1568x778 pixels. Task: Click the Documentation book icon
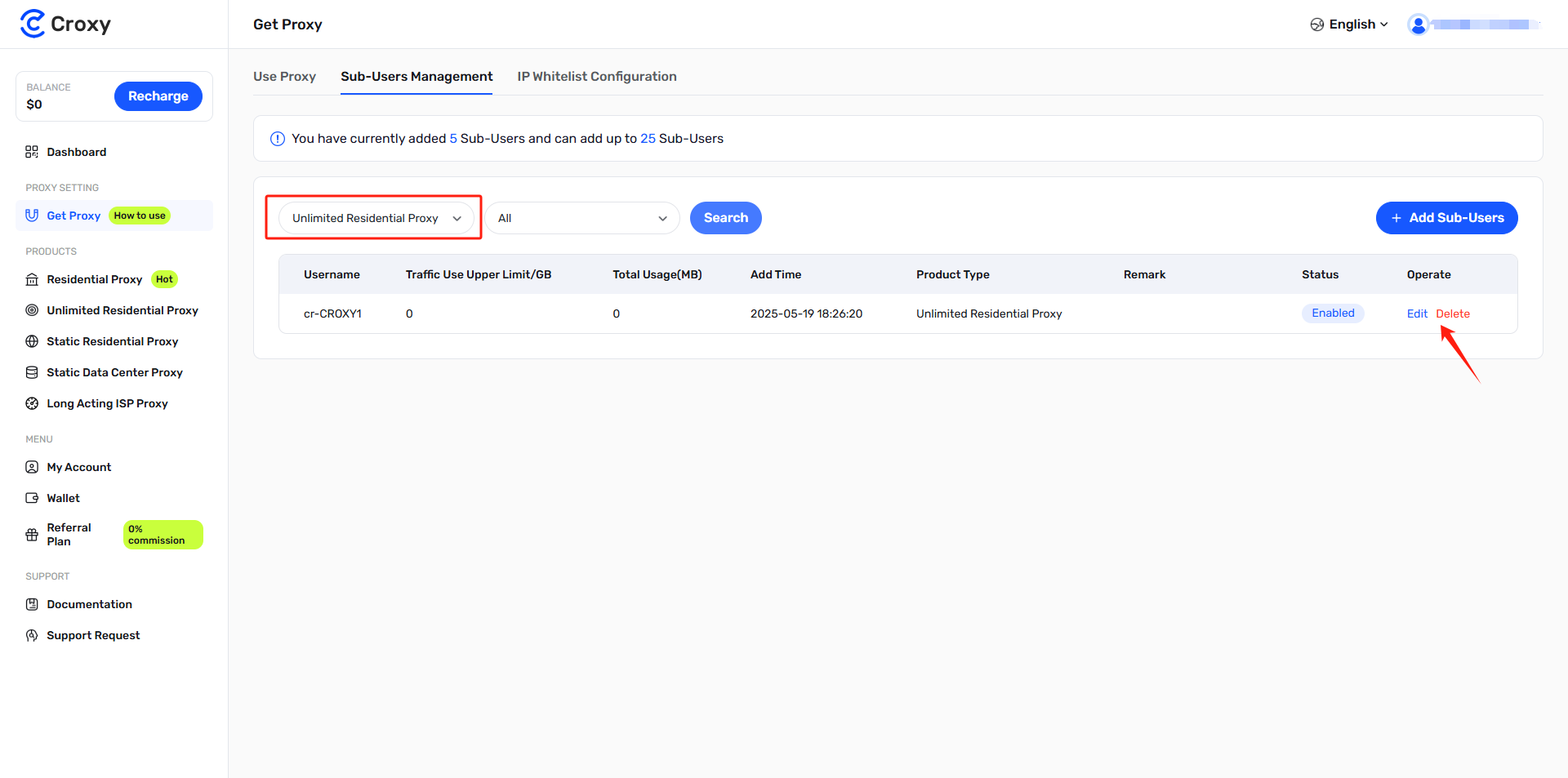[x=32, y=604]
